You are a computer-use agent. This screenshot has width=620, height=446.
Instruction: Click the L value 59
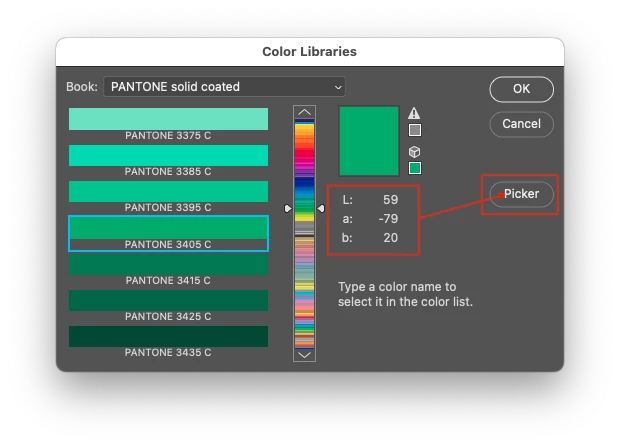pos(390,200)
